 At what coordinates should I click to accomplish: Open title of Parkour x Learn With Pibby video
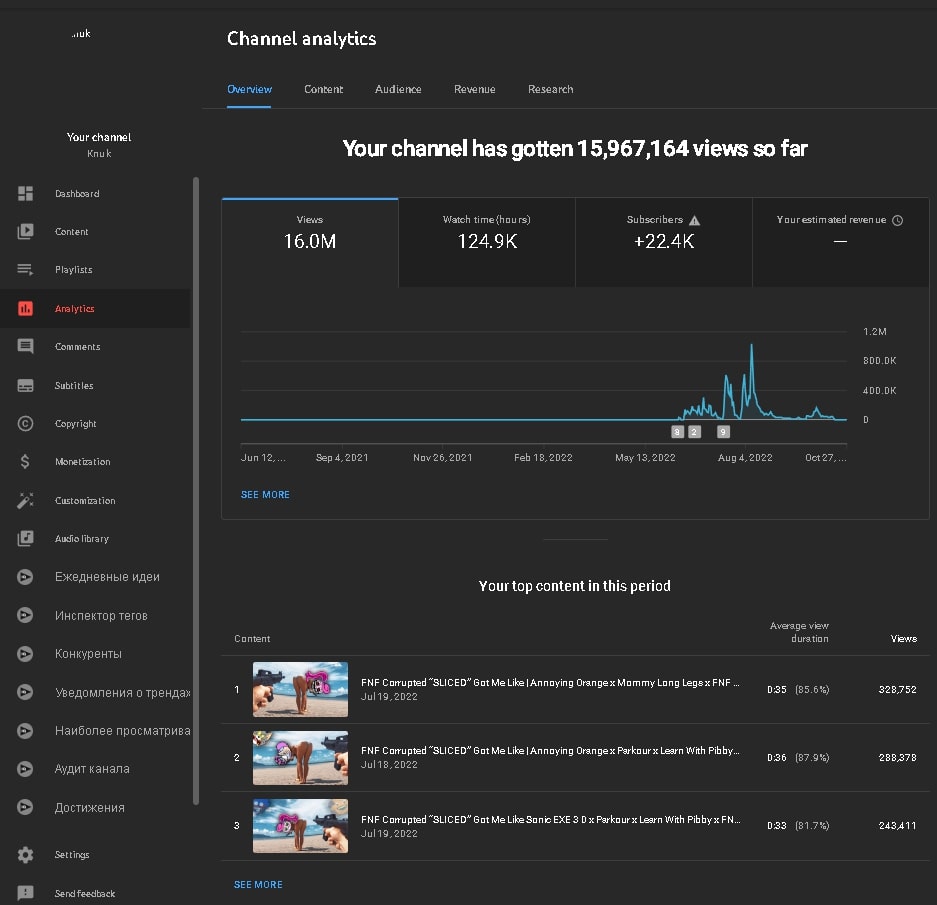(x=550, y=751)
